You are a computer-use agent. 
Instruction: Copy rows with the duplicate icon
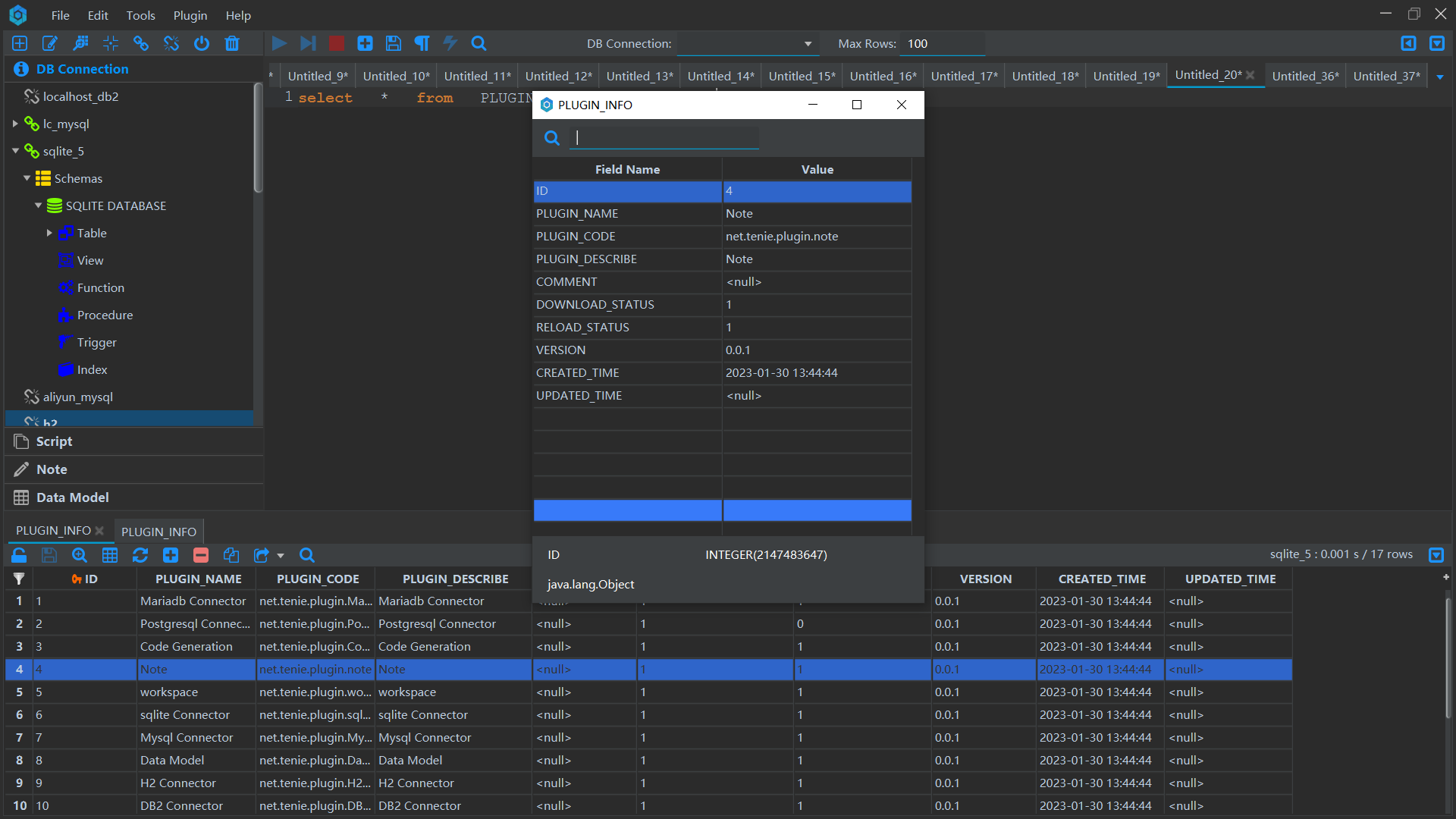tap(231, 555)
